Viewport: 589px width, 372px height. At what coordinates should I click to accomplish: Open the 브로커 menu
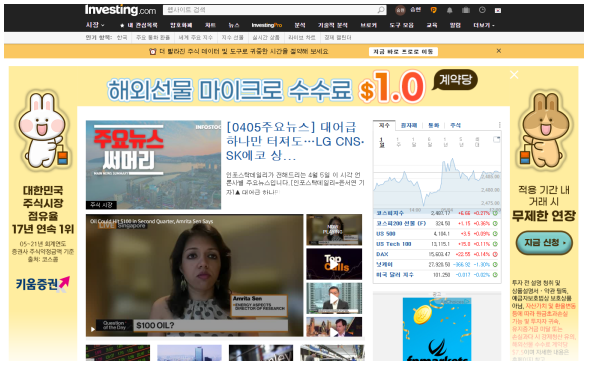(369, 26)
